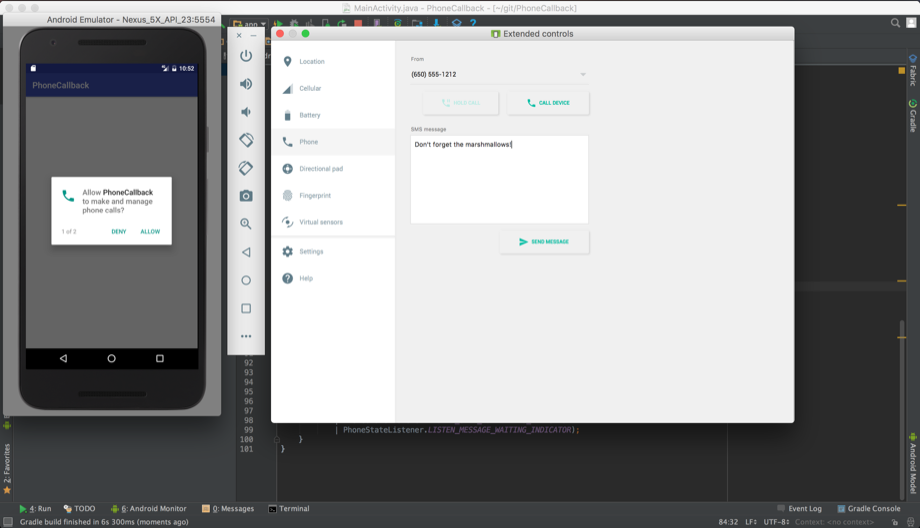Select the Phone section in Extended controls
This screenshot has height=528, width=920.
pyautogui.click(x=333, y=142)
